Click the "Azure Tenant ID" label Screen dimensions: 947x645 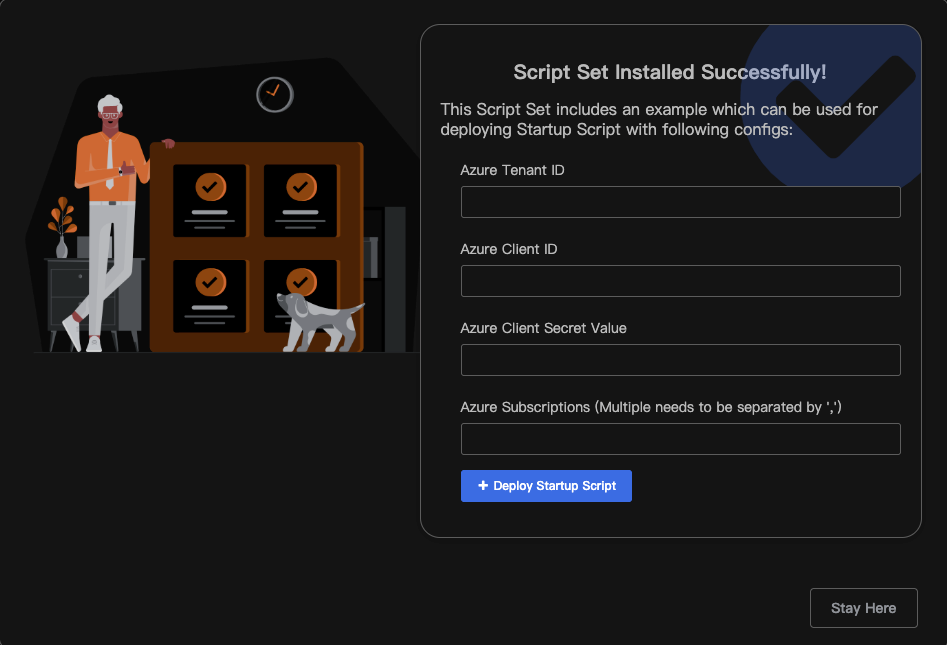tap(512, 170)
